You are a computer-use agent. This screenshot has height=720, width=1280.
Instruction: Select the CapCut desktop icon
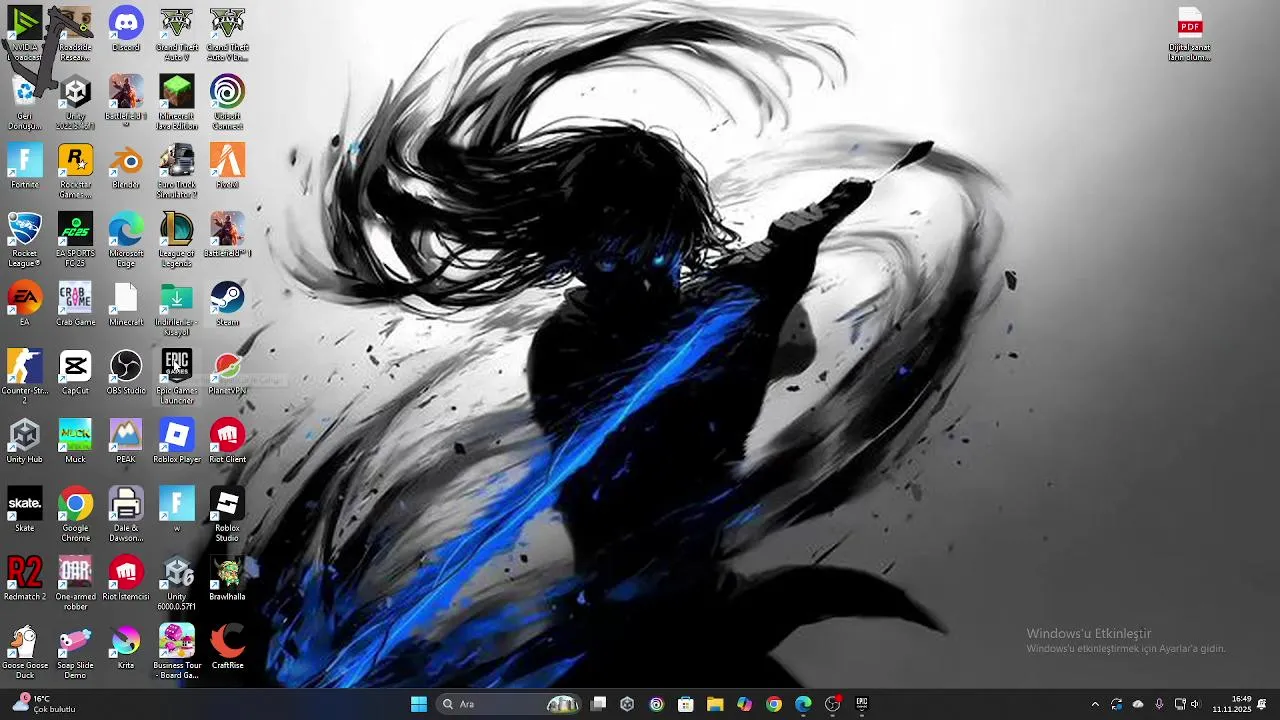[x=76, y=372]
